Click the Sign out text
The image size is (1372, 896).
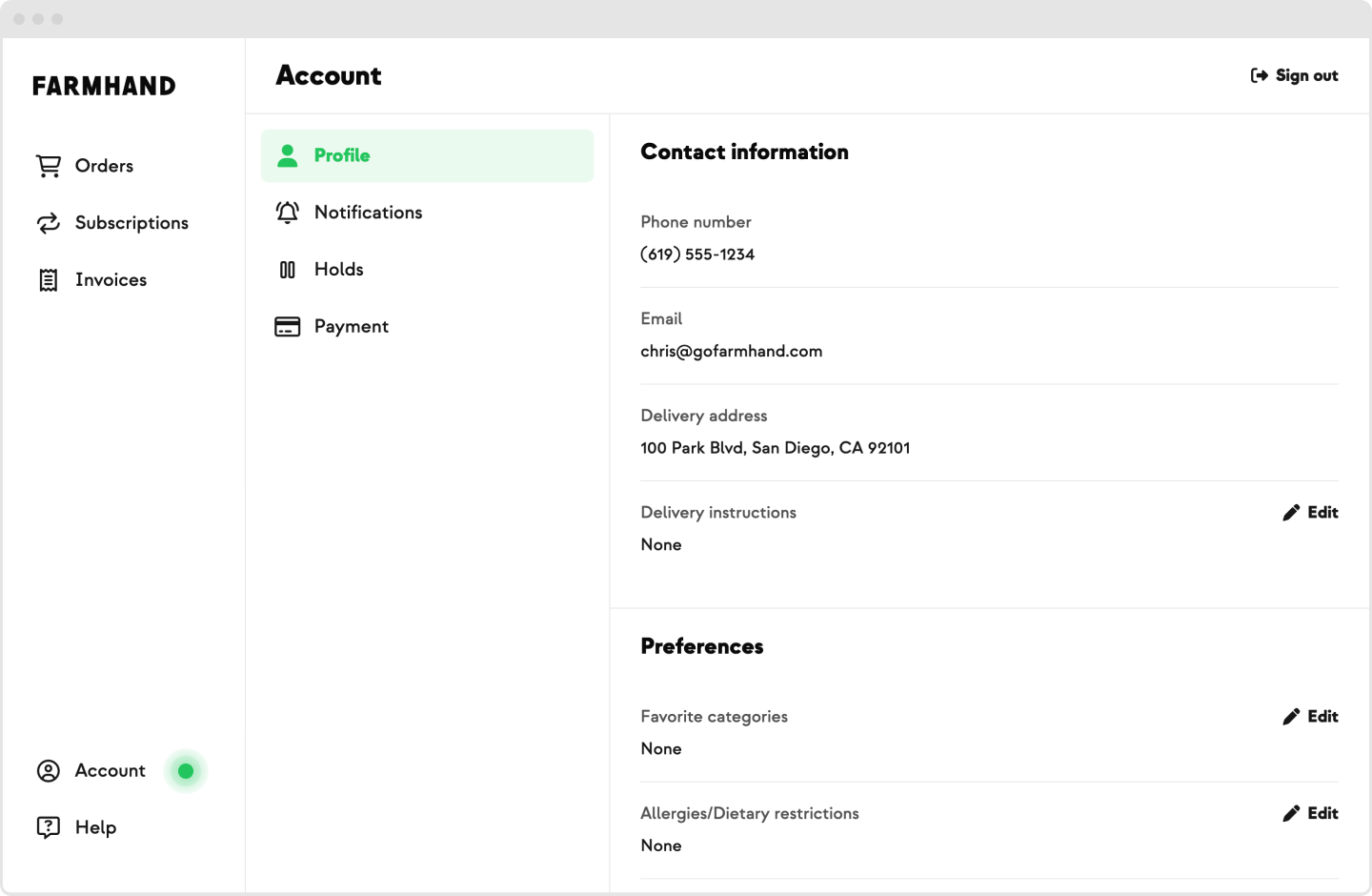point(1307,75)
